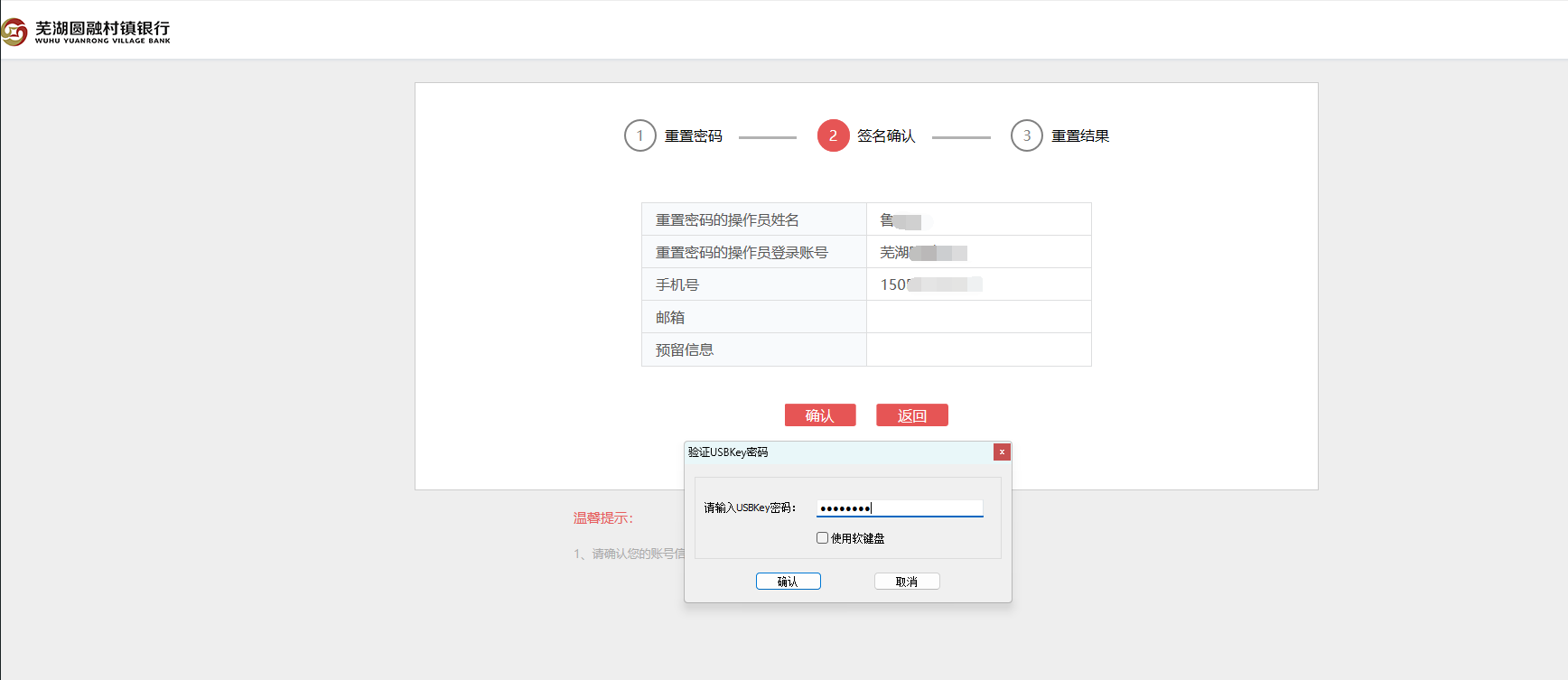Click the 验证USBKey密码 dialog title

(x=728, y=452)
